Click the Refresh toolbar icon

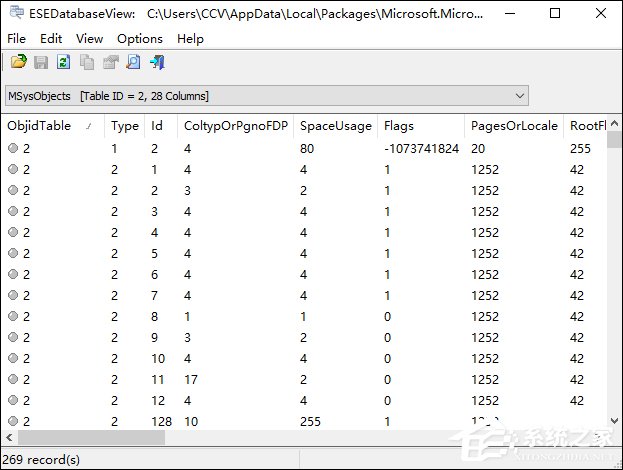[64, 62]
